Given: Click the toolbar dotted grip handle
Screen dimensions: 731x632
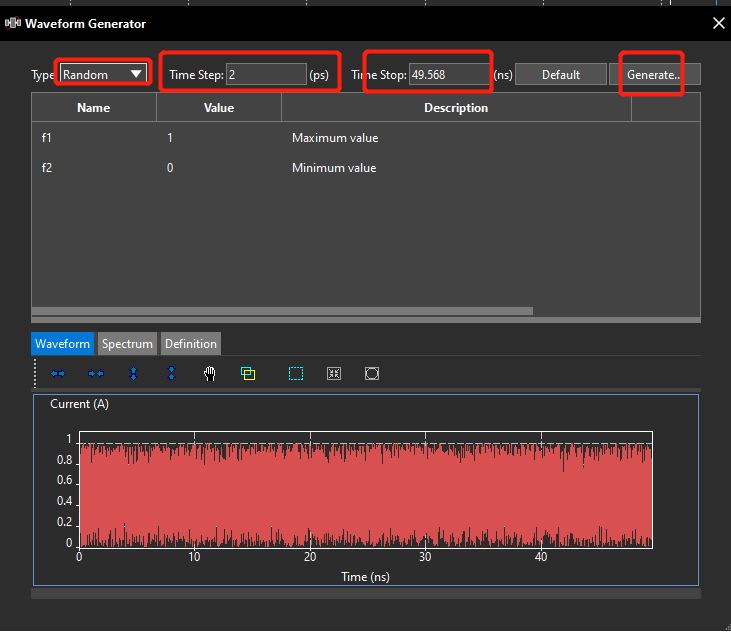Looking at the screenshot, I should pos(35,373).
